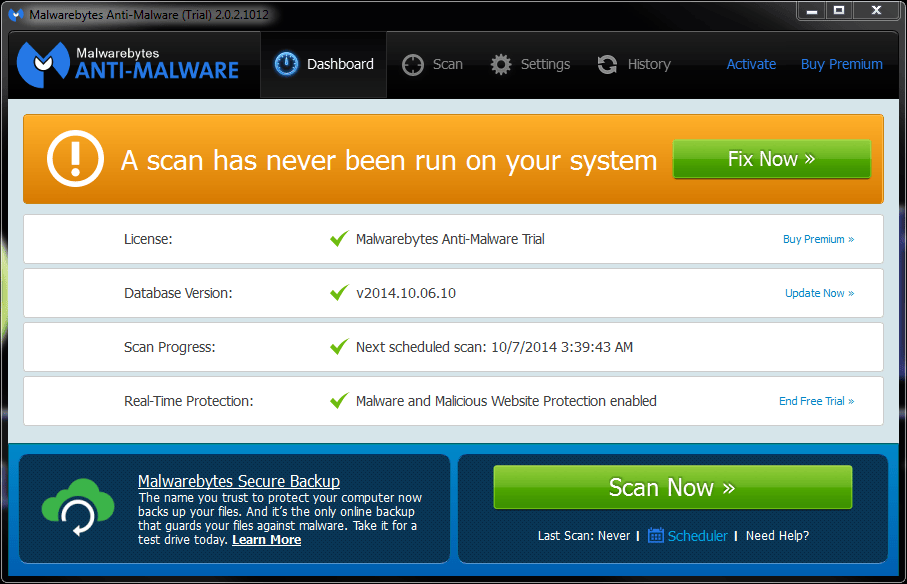This screenshot has height=584, width=907.
Task: Open the Learn More backup link
Action: [x=266, y=540]
